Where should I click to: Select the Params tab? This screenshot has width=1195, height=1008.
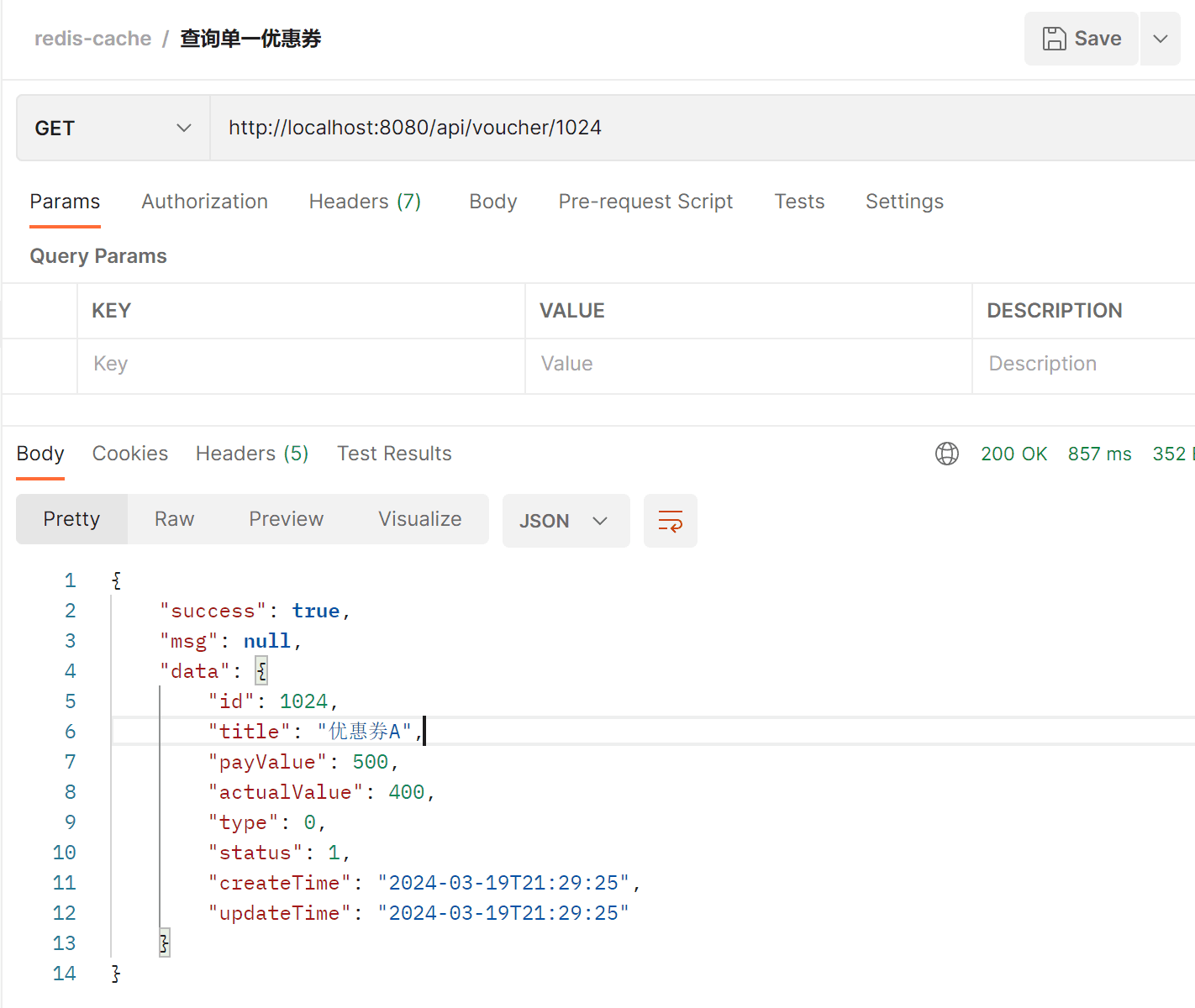click(65, 202)
